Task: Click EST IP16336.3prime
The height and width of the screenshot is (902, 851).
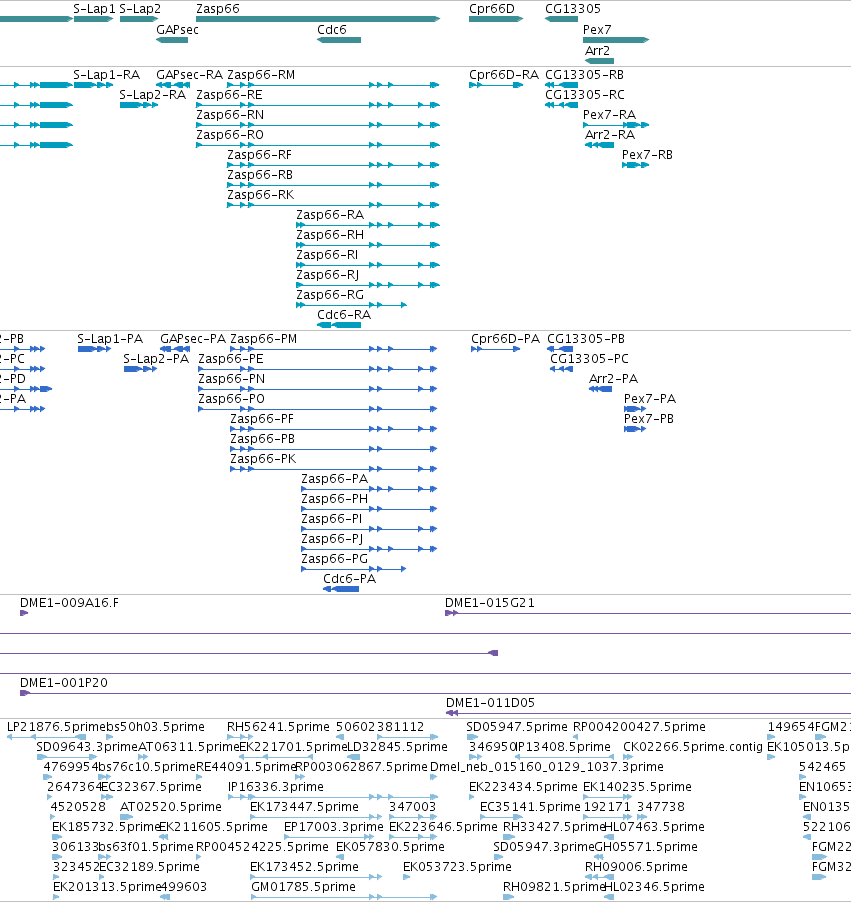Action: click(276, 787)
